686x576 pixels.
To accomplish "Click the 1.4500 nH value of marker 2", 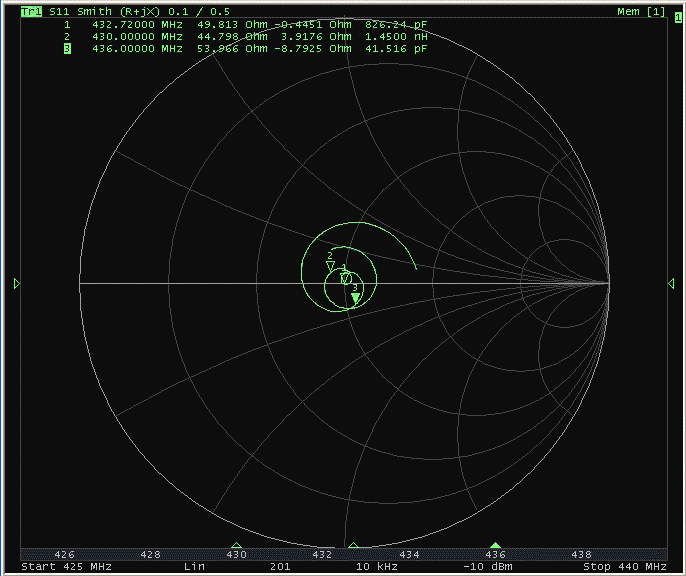I will tap(396, 37).
